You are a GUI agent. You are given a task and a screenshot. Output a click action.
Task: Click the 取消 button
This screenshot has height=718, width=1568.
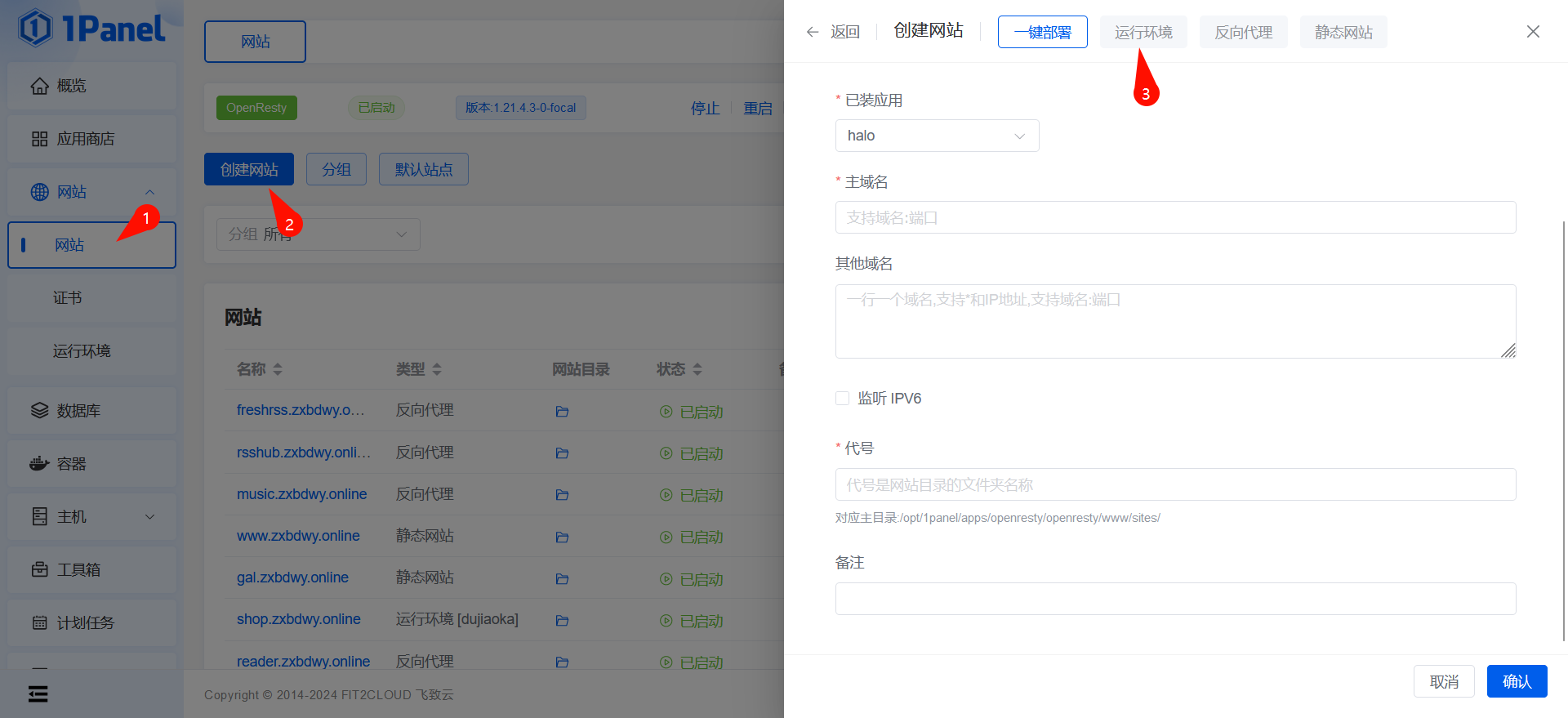(x=1444, y=681)
